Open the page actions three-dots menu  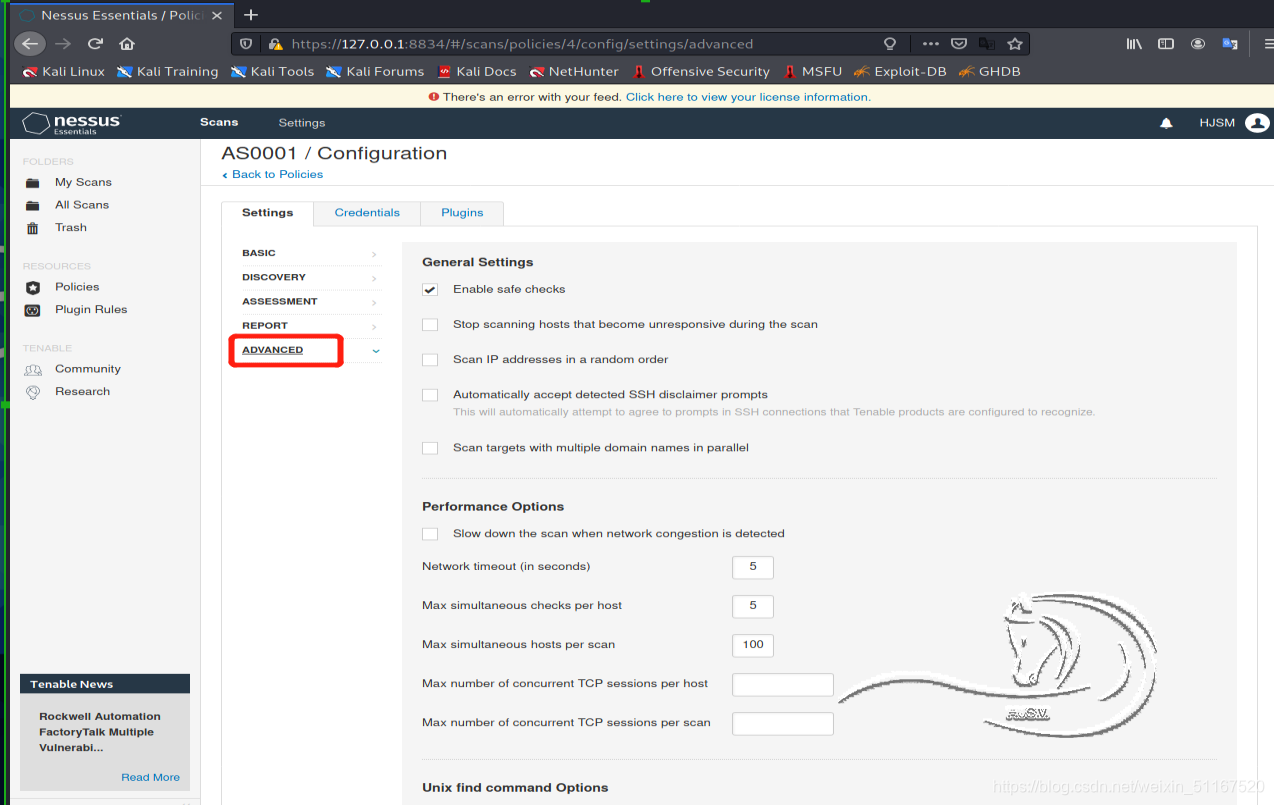click(931, 44)
